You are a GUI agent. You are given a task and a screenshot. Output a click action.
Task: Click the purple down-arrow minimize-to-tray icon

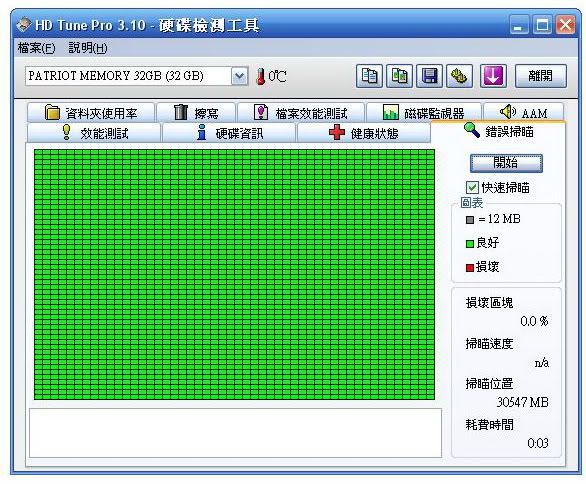click(493, 76)
